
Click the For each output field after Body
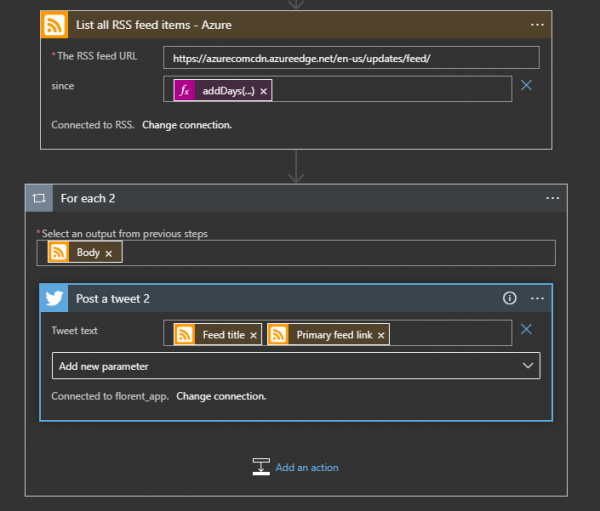coord(338,253)
